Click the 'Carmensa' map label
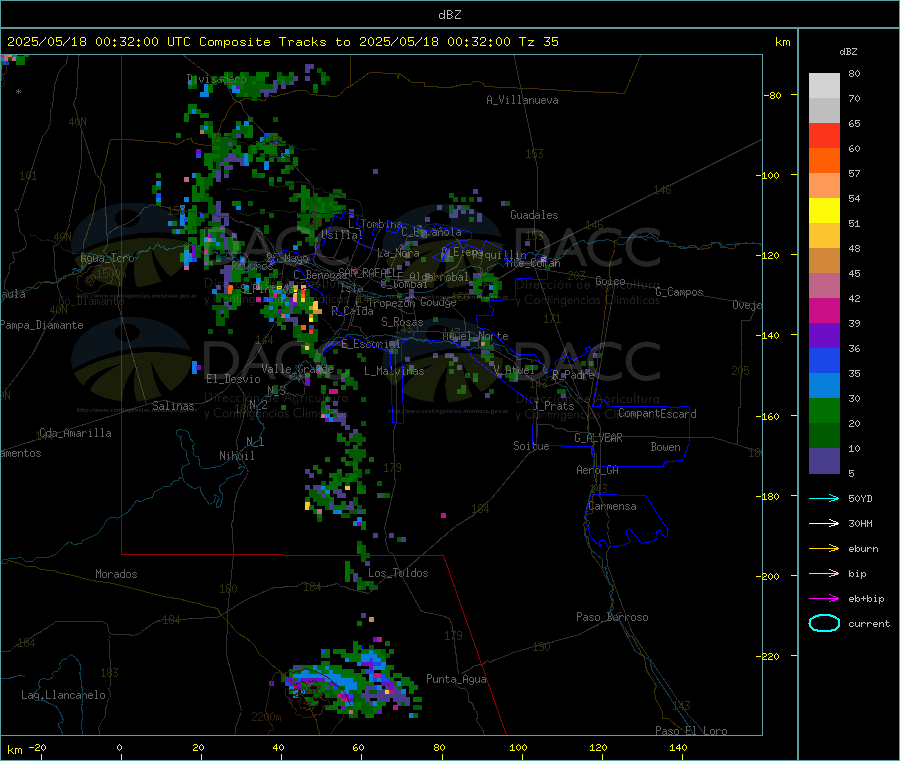The height and width of the screenshot is (761, 900). tap(612, 507)
